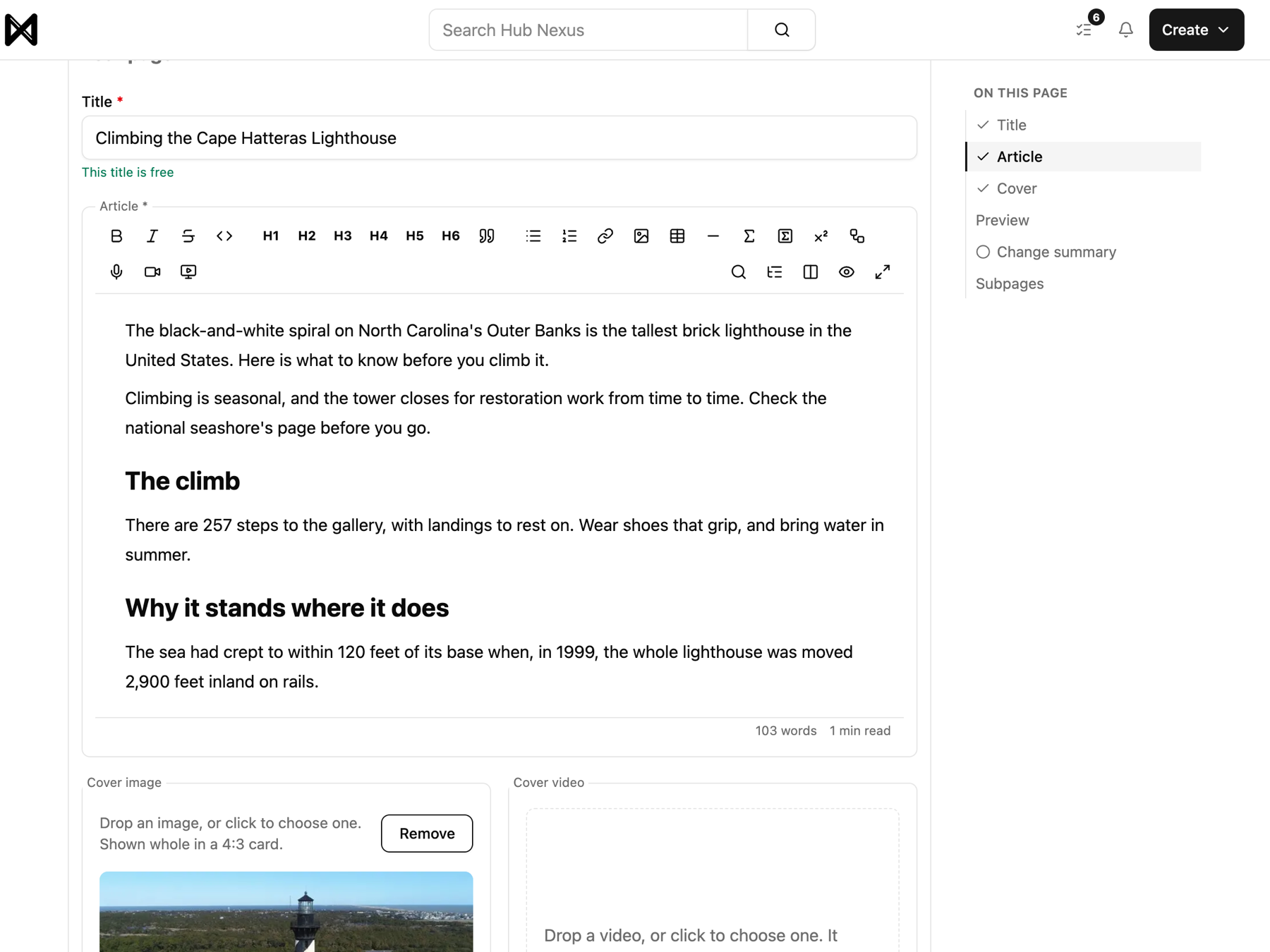Screen dimensions: 1270x952
Task: Toggle bold formatting in article toolbar
Action: (116, 236)
